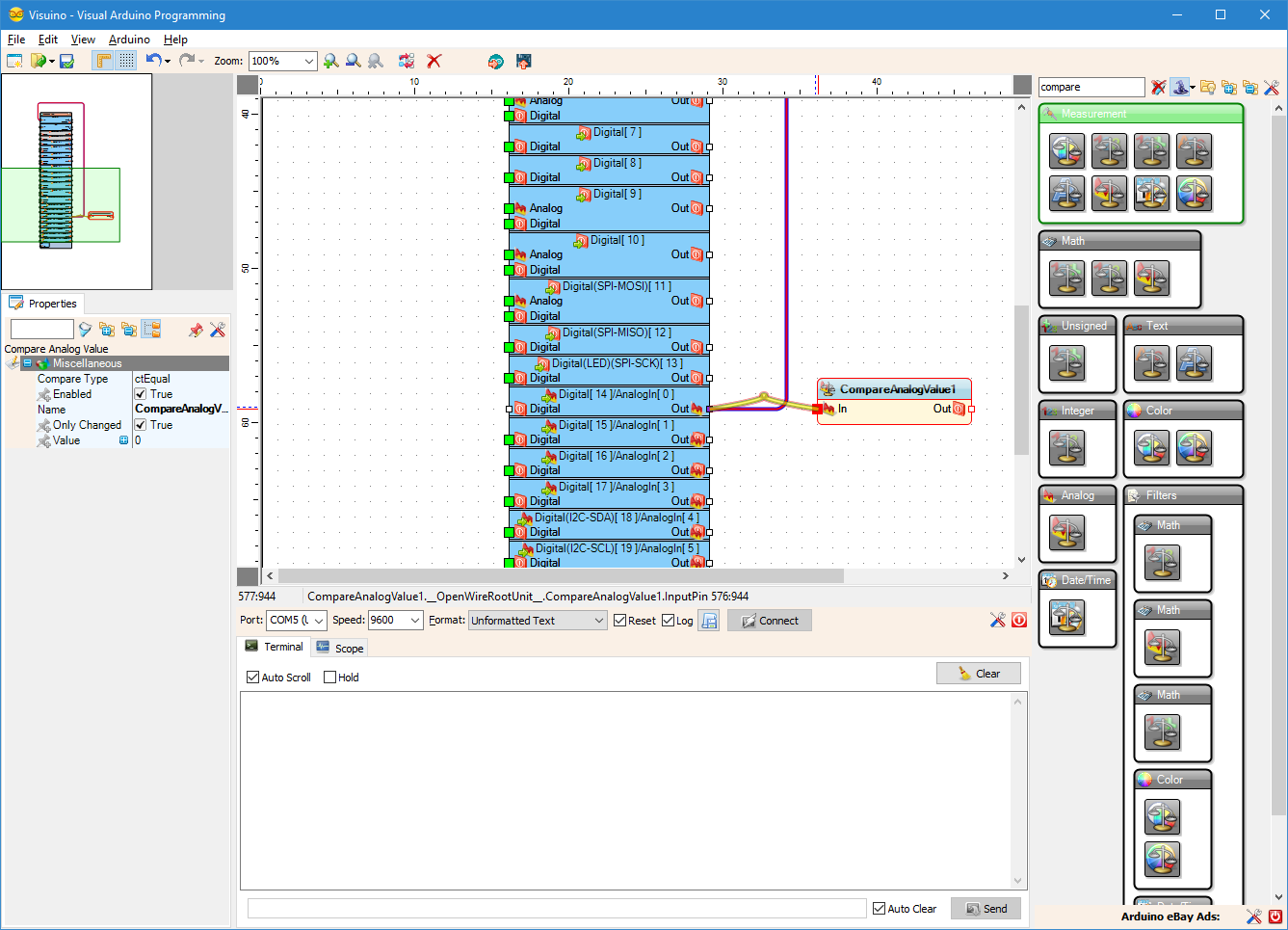Click the Arduino compile icon in main toolbar
This screenshot has width=1288, height=930.
[495, 61]
